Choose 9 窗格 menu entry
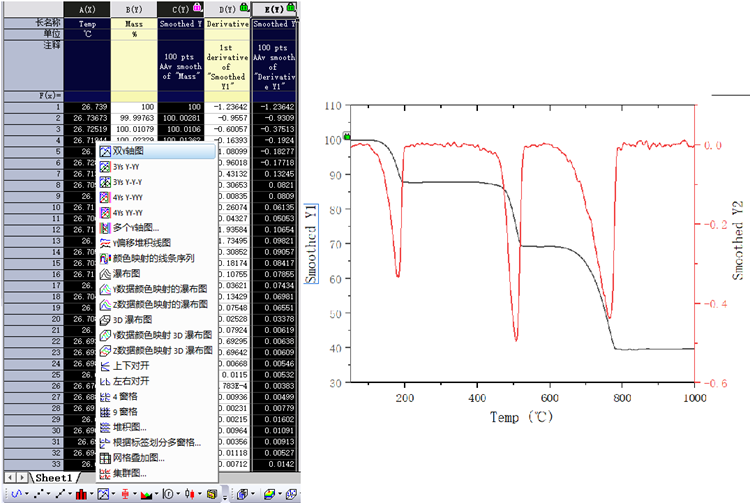Image resolution: width=750 pixels, height=503 pixels. tap(157, 412)
